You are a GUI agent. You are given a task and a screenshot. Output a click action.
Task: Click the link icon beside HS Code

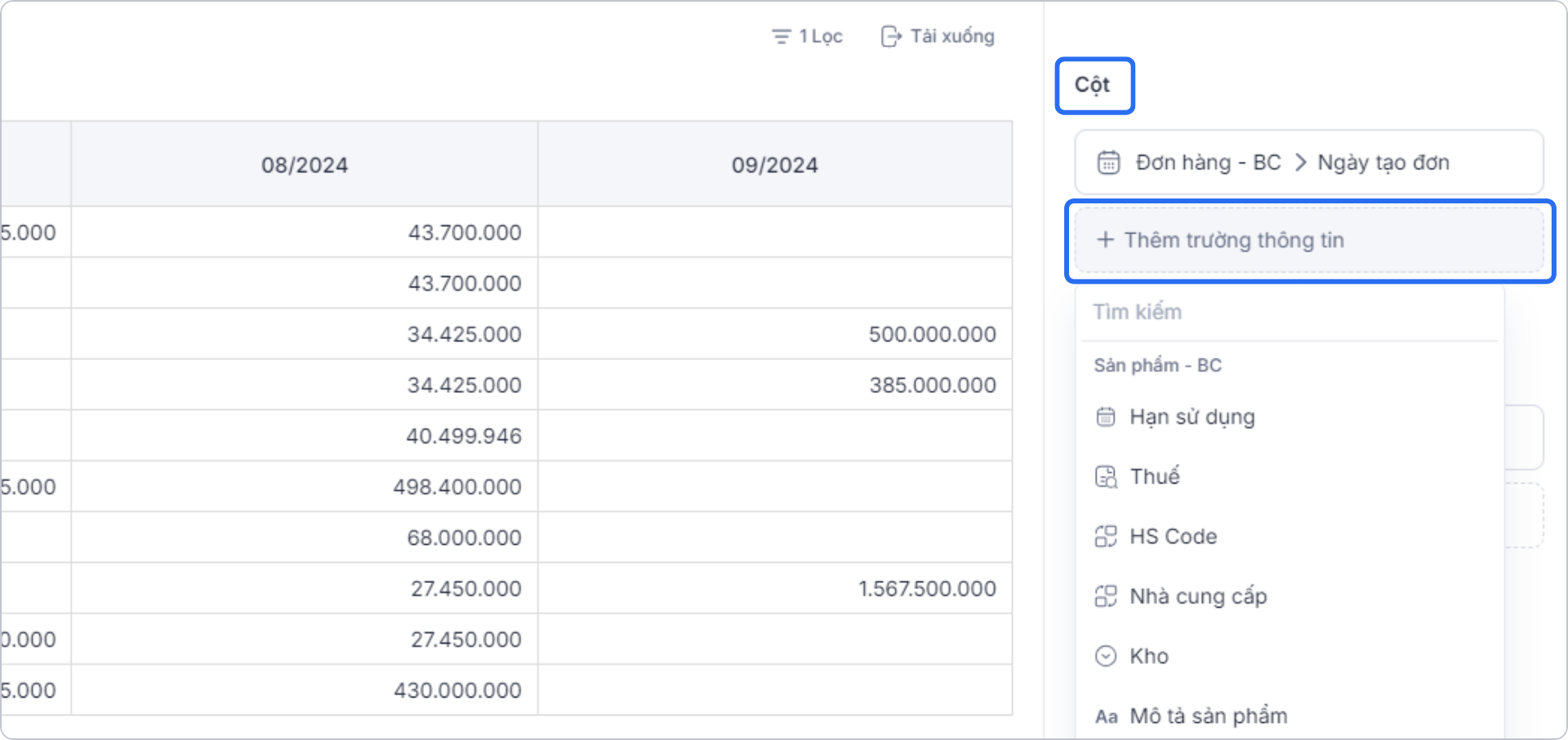[x=1106, y=537]
